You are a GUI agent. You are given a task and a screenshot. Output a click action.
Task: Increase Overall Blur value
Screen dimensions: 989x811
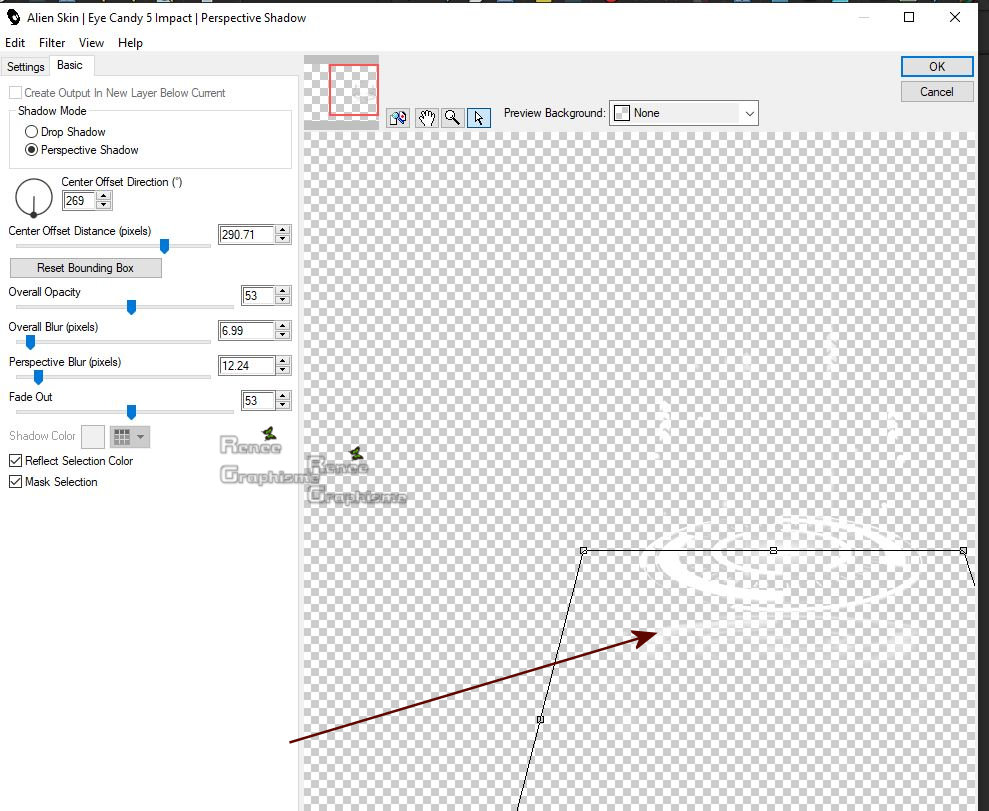tap(283, 326)
